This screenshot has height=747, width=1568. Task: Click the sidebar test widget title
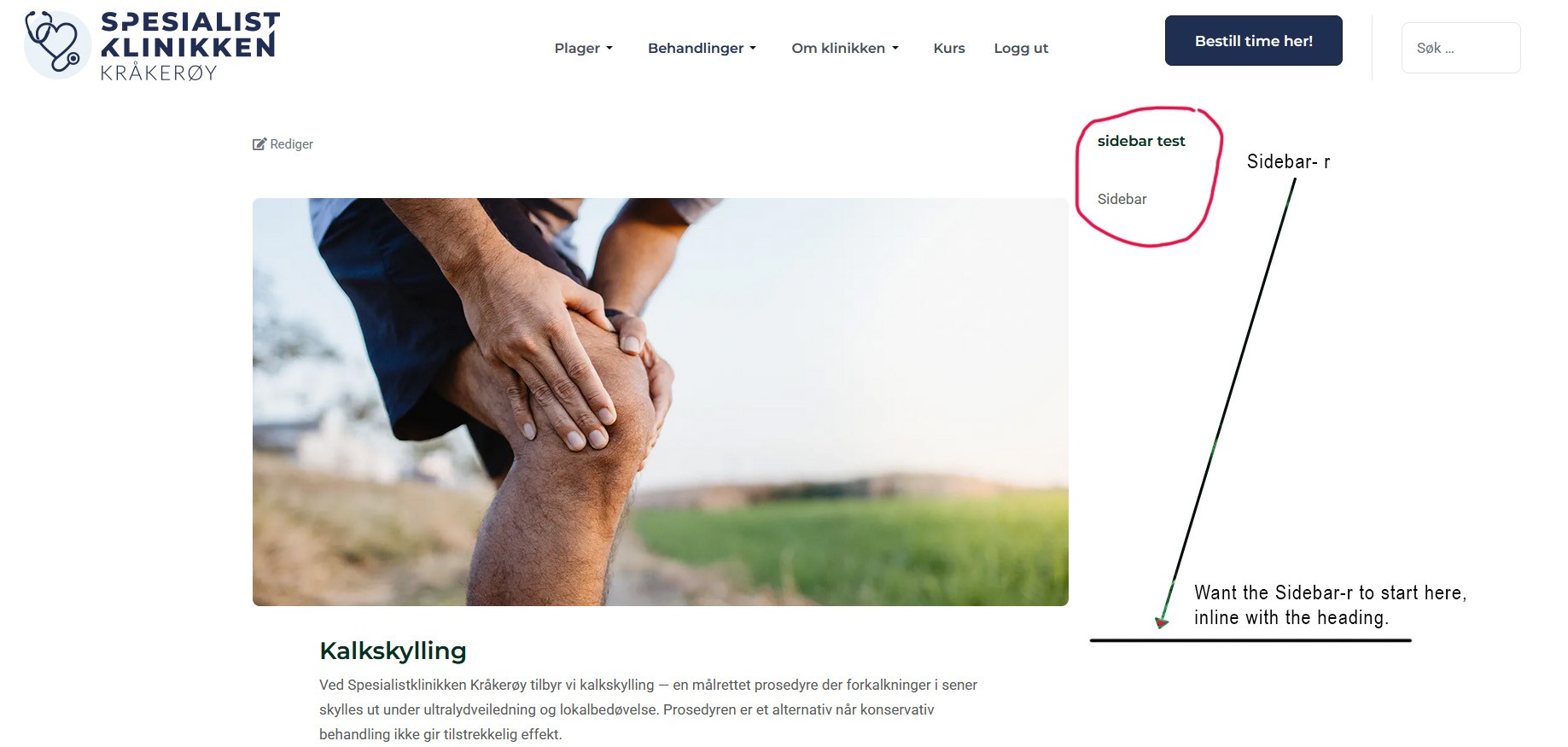[1141, 141]
